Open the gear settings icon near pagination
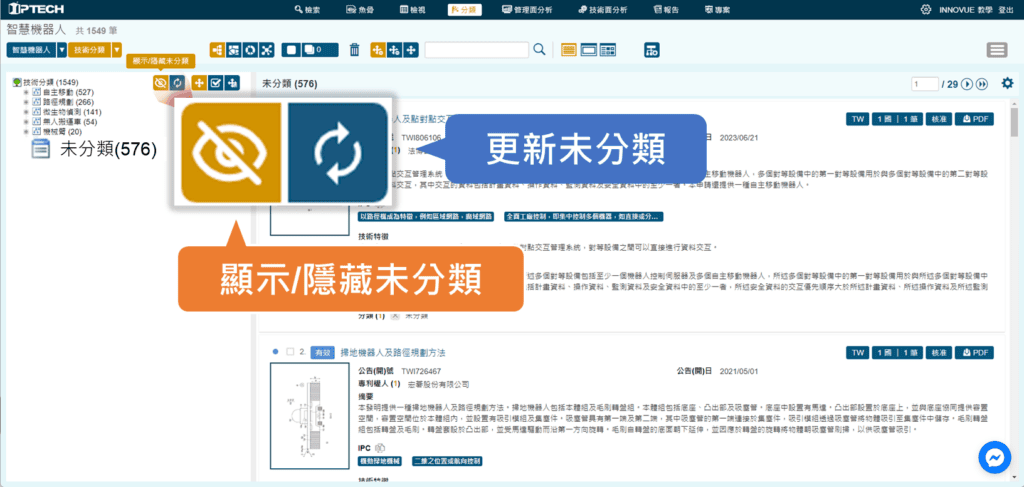Image resolution: width=1024 pixels, height=487 pixels. coord(1007,84)
